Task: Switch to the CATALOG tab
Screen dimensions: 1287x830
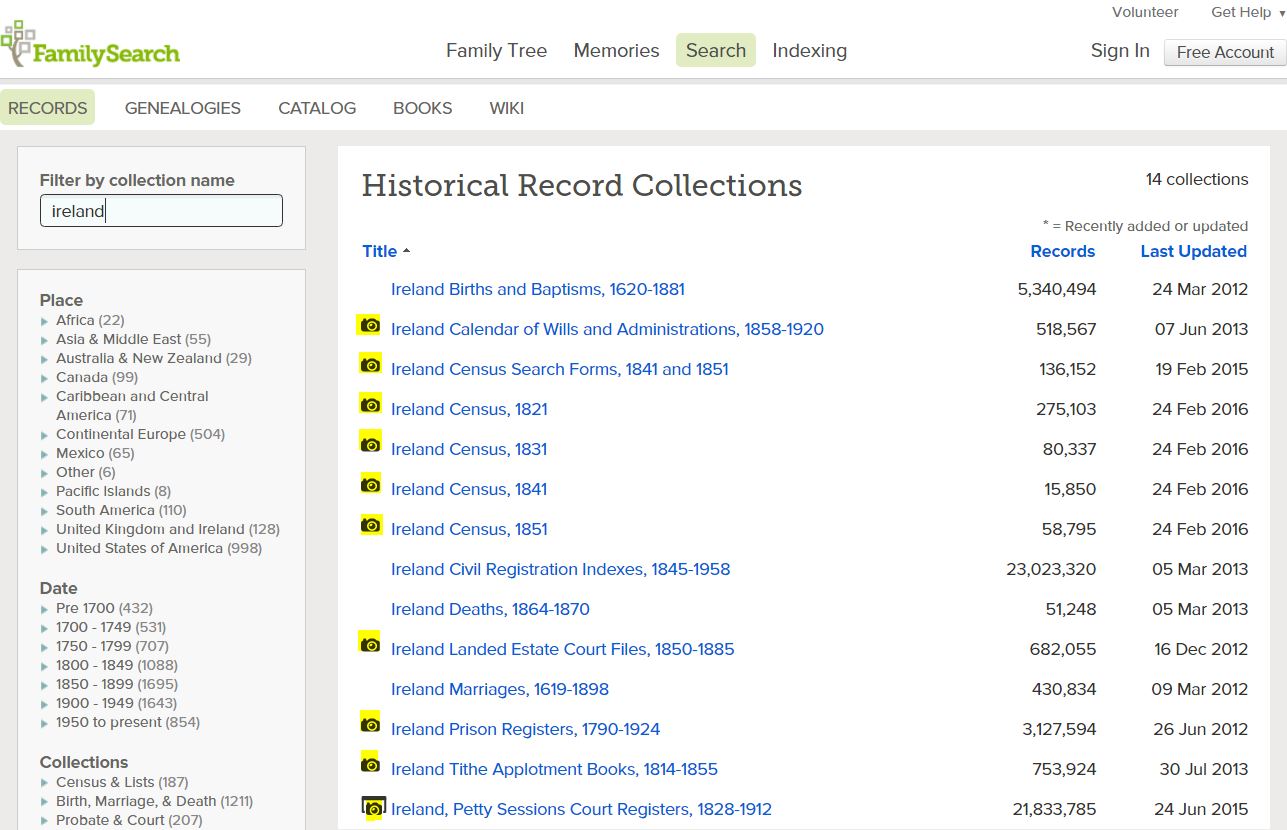Action: pos(316,108)
